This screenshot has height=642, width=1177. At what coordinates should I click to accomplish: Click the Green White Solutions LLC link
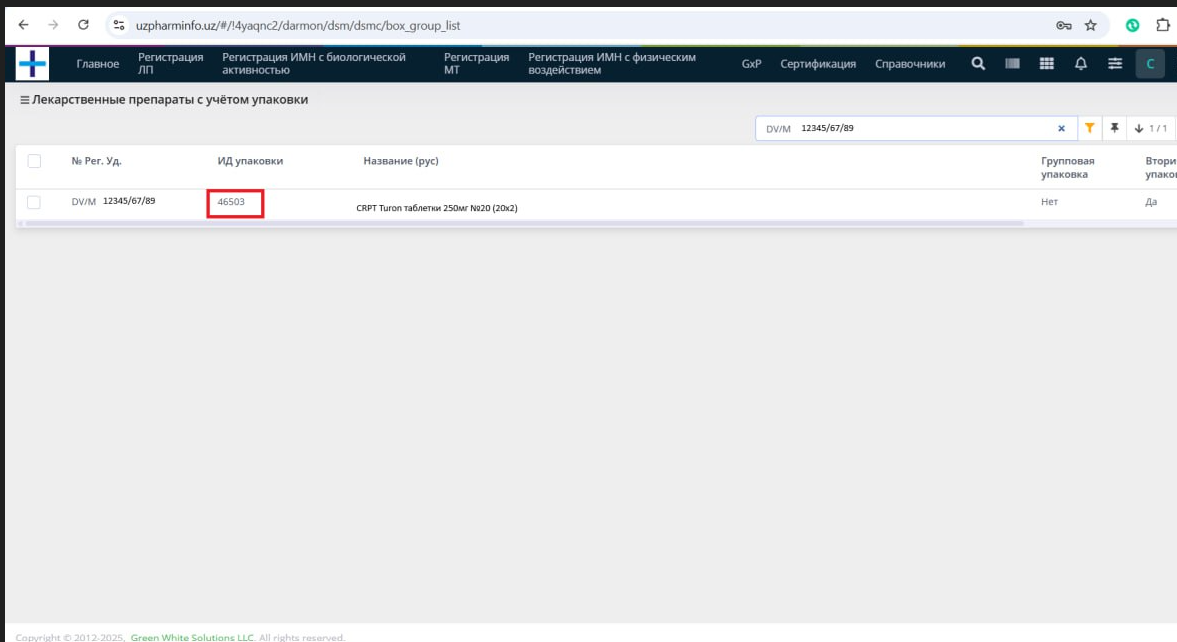point(192,637)
